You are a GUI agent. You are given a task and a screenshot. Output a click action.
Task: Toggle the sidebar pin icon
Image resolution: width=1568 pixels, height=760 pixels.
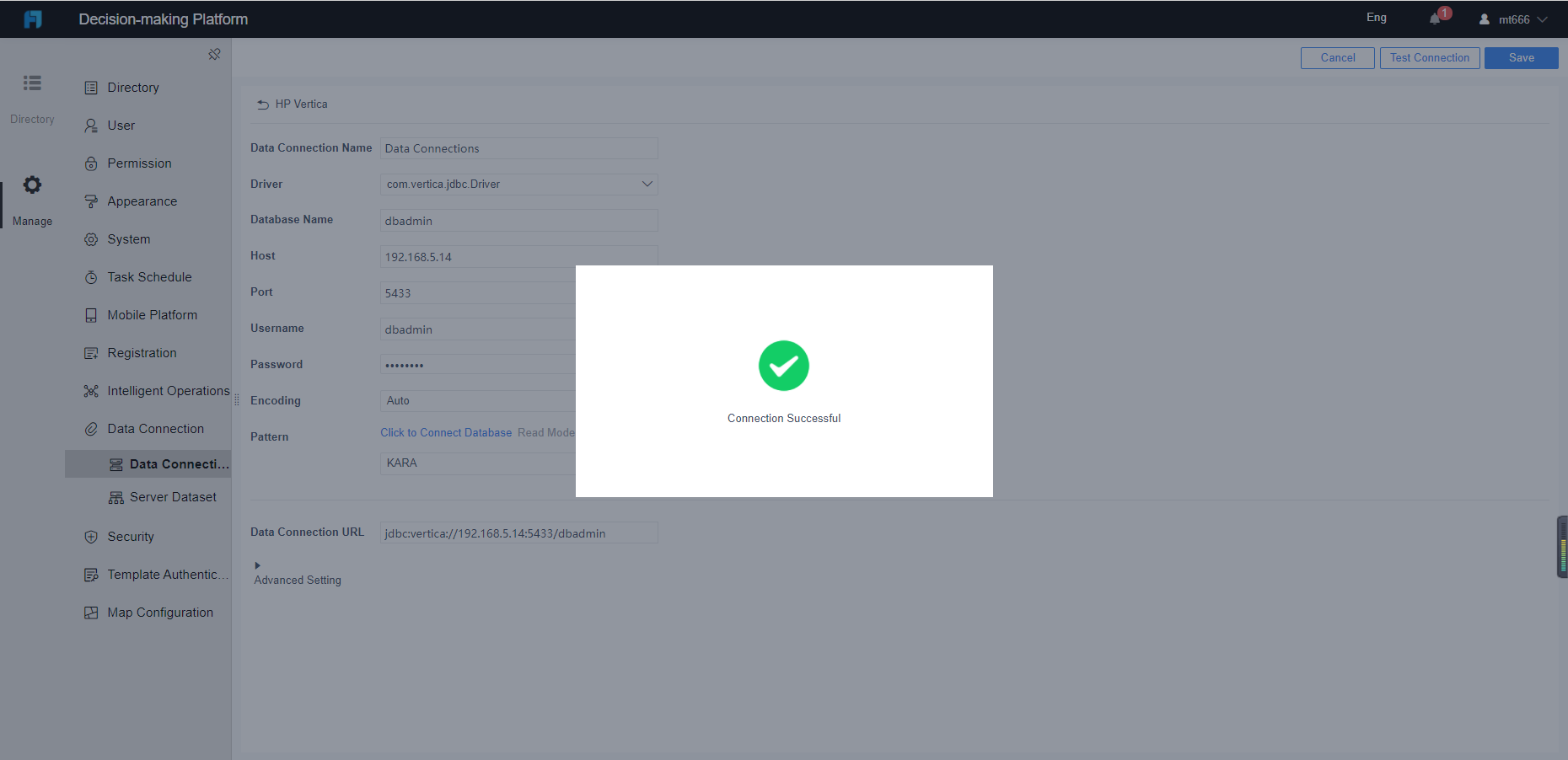214,53
